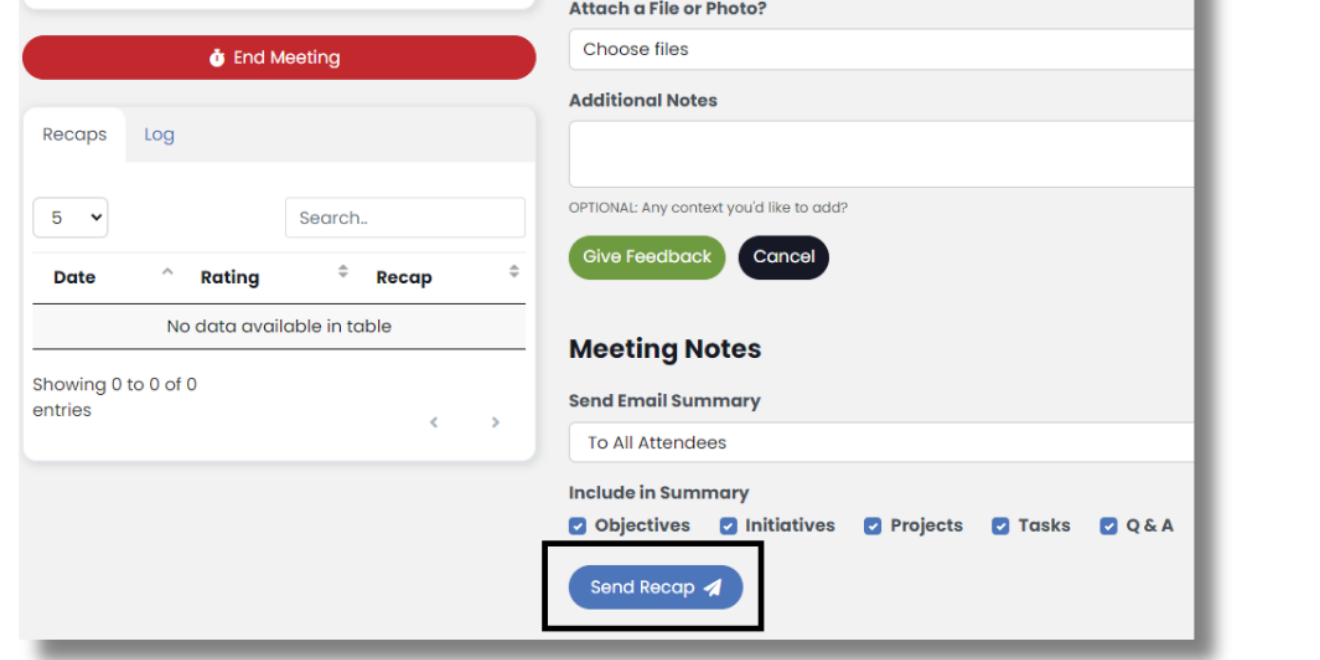This screenshot has height=660, width=1320.
Task: Click the recaps Search field
Action: pos(404,218)
